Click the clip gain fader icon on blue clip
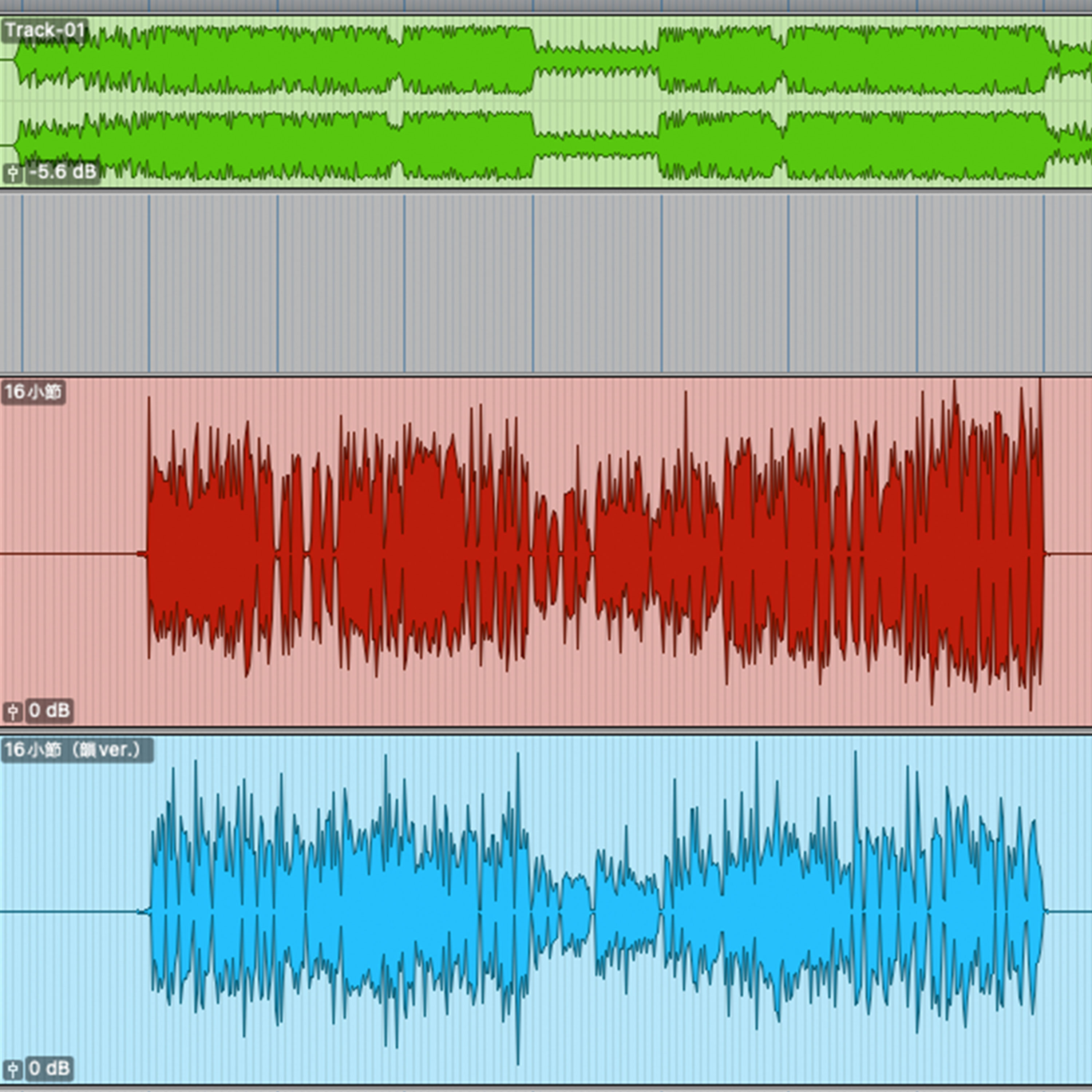This screenshot has height=1092, width=1092. [x=12, y=1069]
